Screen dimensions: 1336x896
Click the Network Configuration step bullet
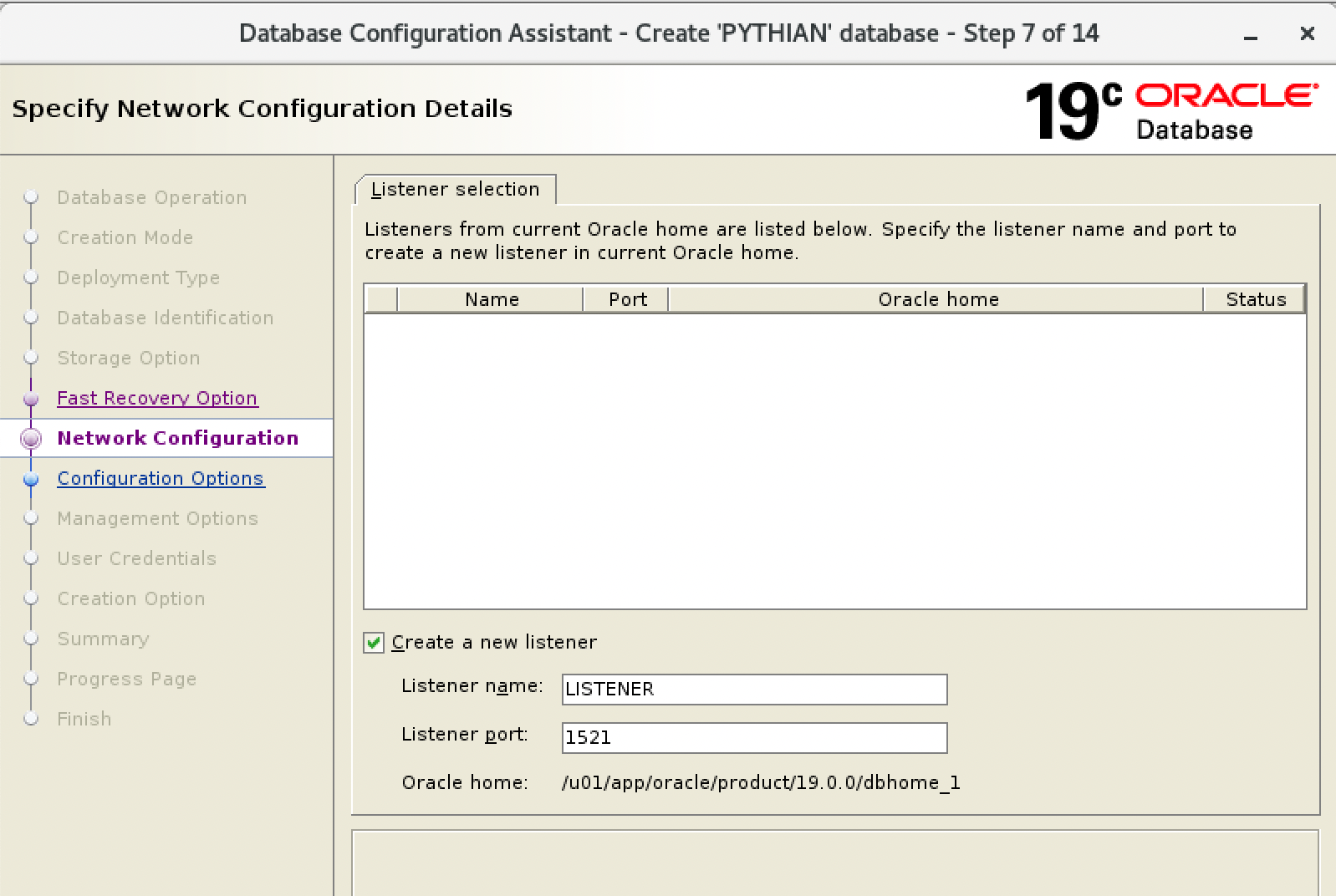(x=31, y=439)
